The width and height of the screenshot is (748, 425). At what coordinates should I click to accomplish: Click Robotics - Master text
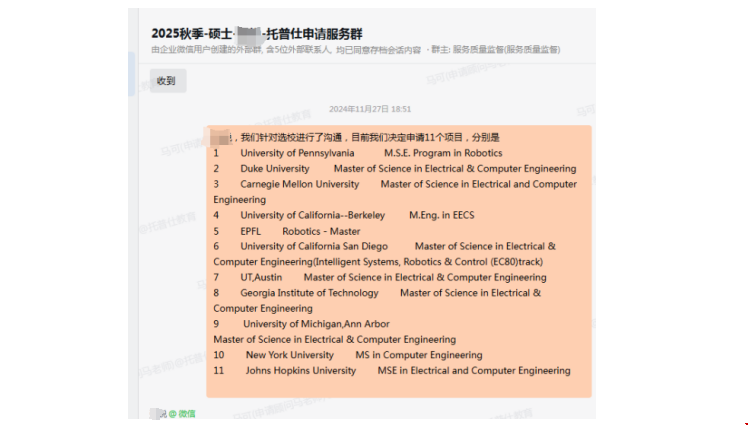321,231
